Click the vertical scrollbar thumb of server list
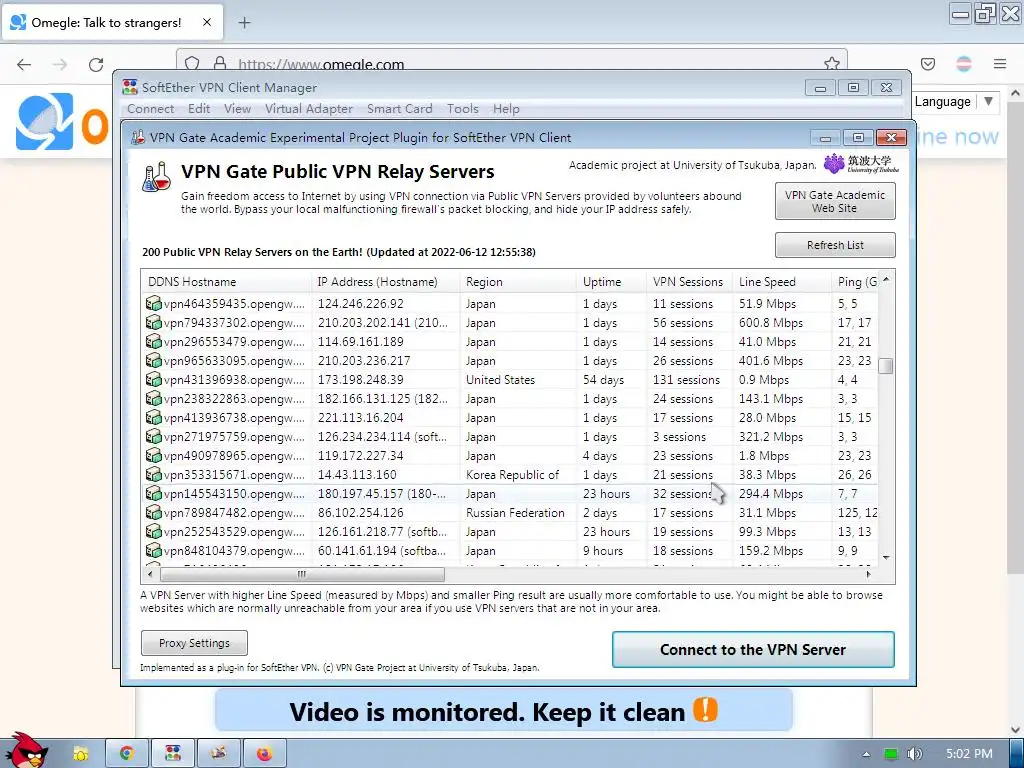1024x768 pixels. click(x=886, y=366)
